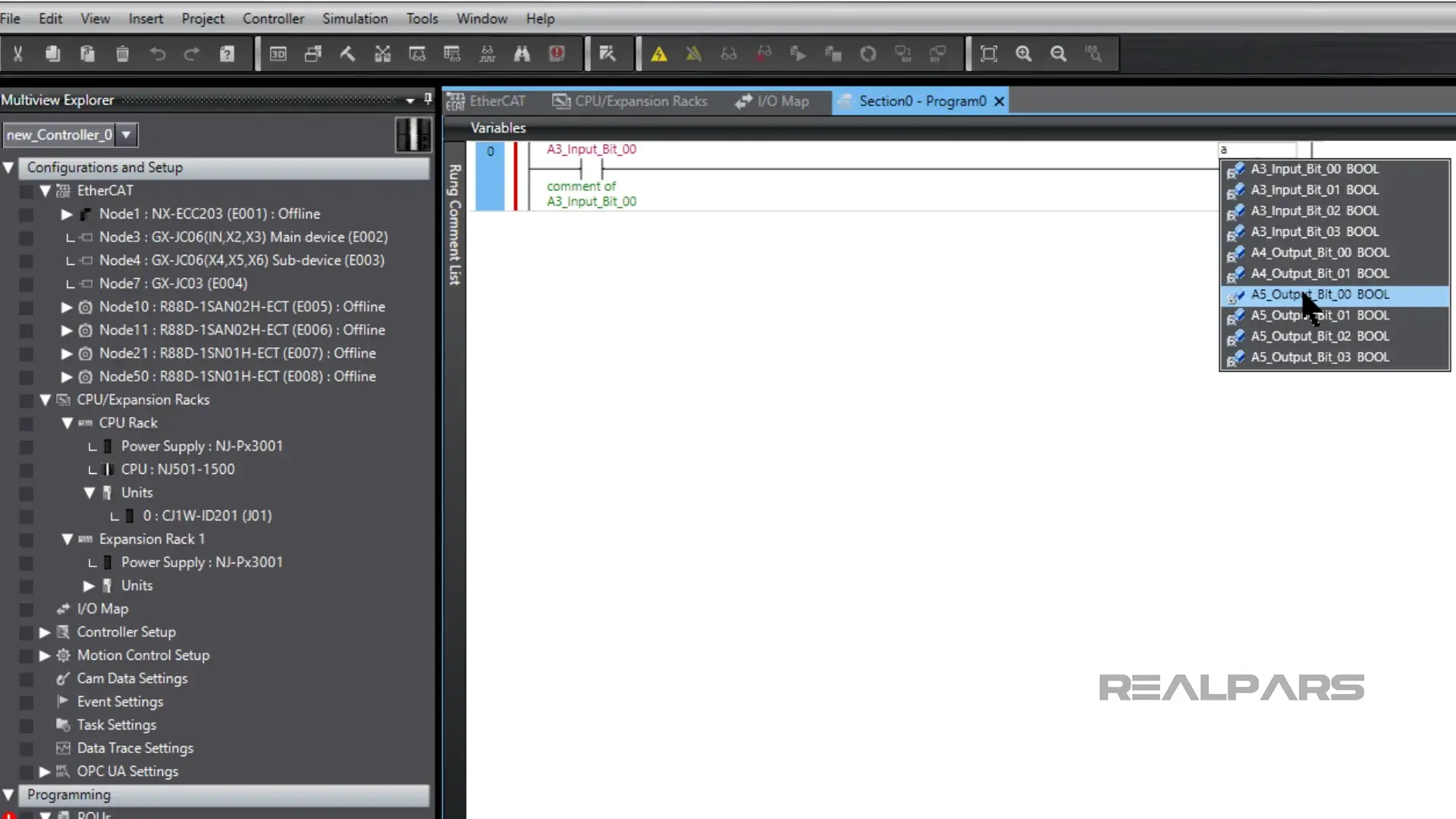
Task: Click the Cut (scissors) toolbar icon
Action: click(x=18, y=54)
